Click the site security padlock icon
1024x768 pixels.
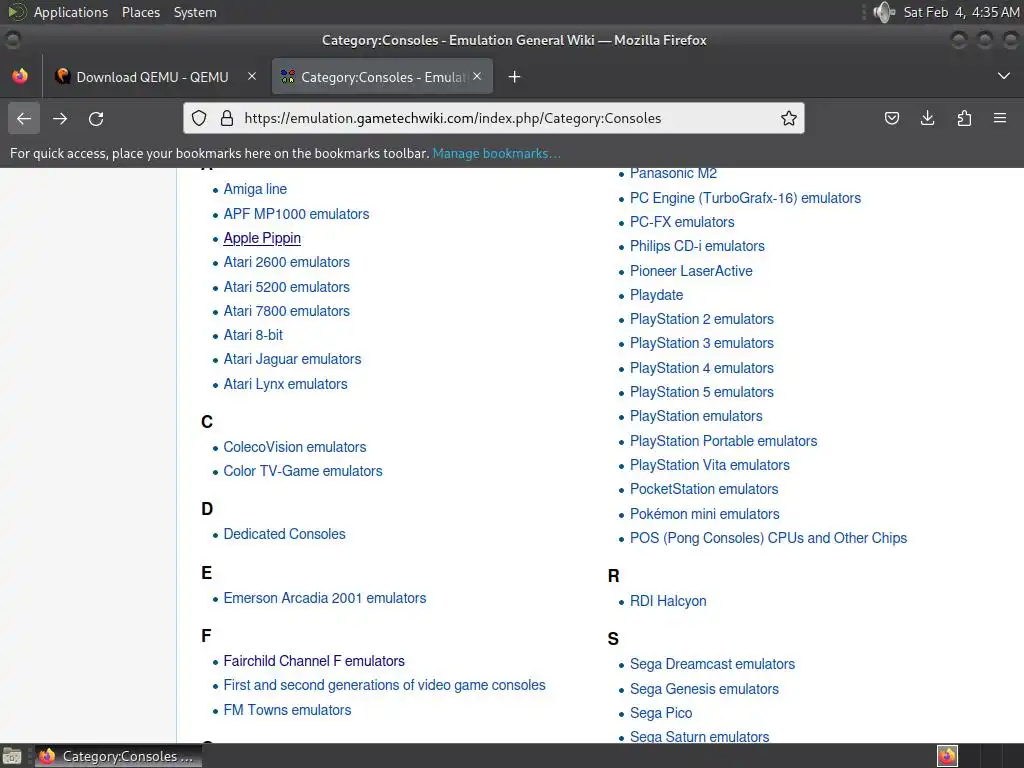click(x=227, y=118)
